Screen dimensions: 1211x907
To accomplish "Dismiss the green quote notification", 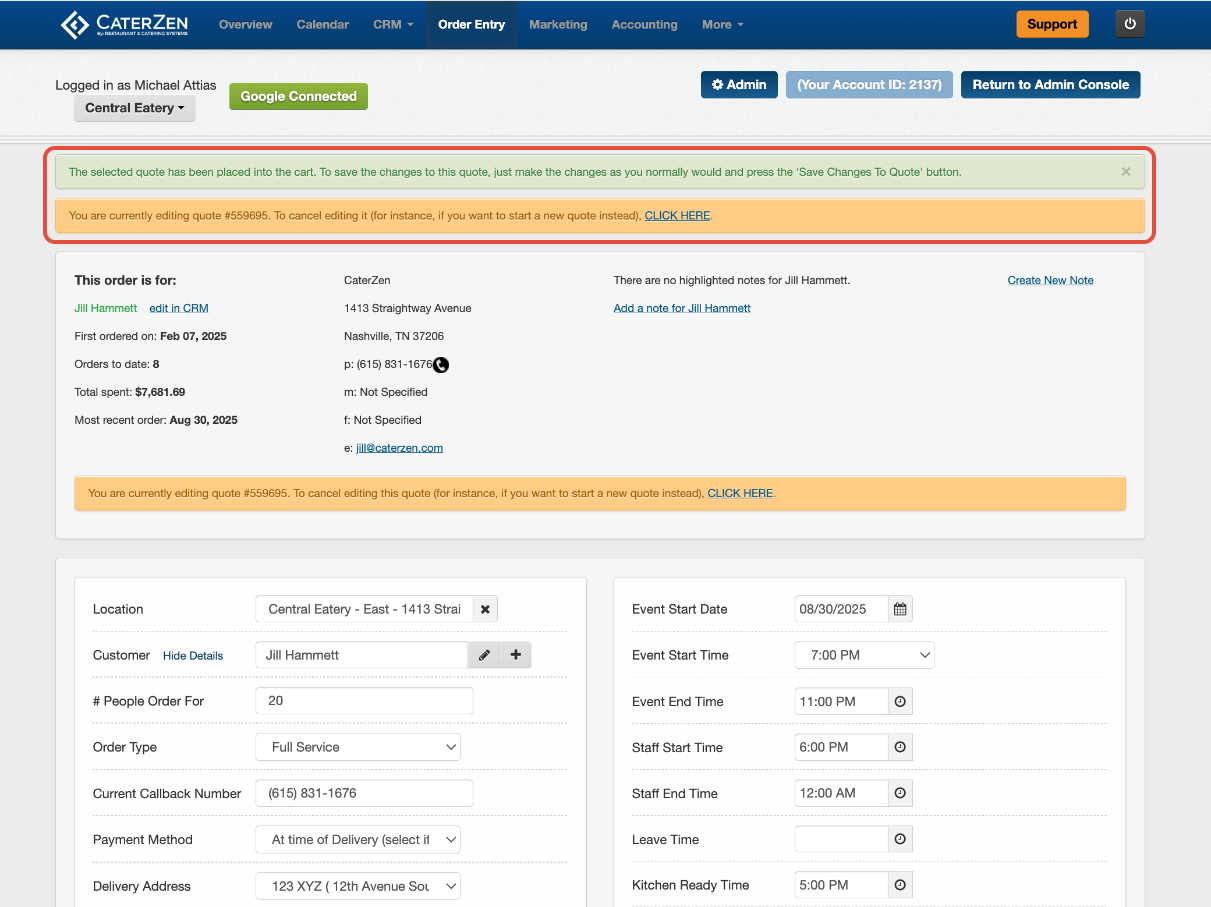I will click(1126, 172).
